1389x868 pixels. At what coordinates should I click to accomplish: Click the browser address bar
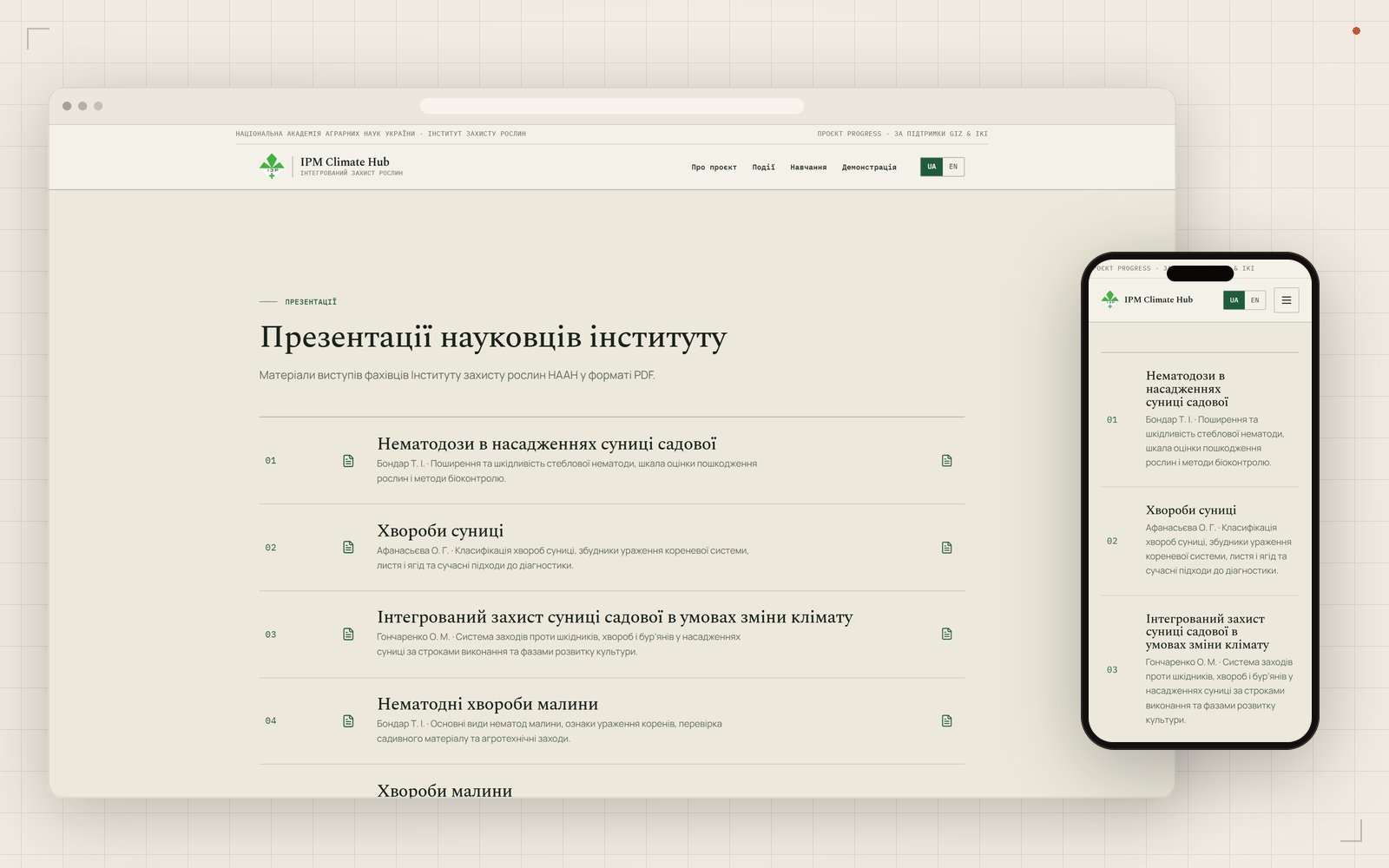click(x=612, y=106)
